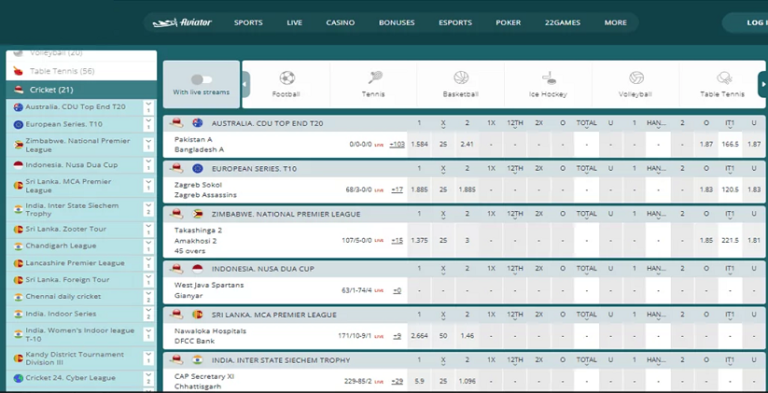
Task: Select the Tennis racket icon
Action: coord(375,77)
